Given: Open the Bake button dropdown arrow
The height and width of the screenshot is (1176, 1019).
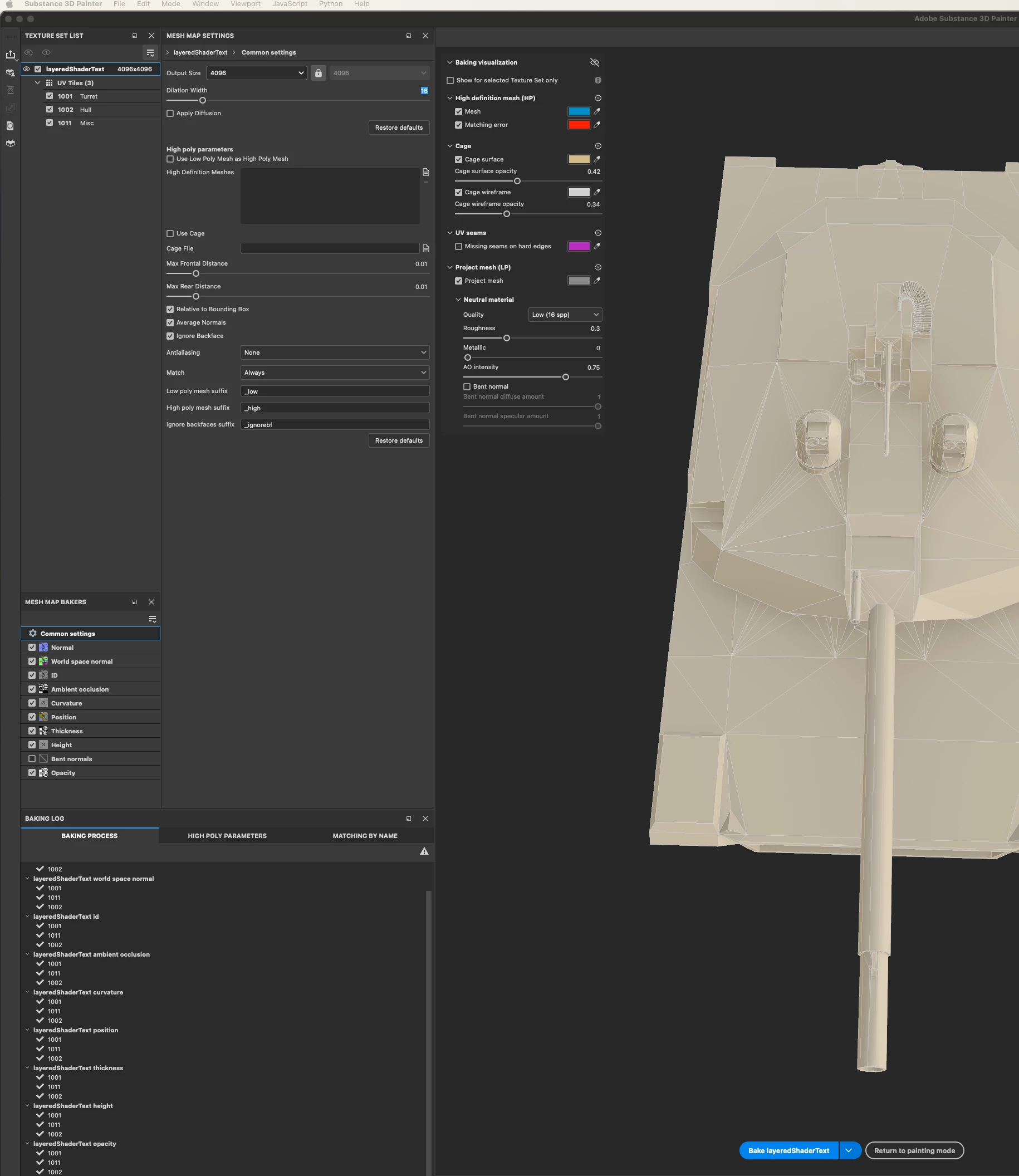Looking at the screenshot, I should tap(849, 1150).
